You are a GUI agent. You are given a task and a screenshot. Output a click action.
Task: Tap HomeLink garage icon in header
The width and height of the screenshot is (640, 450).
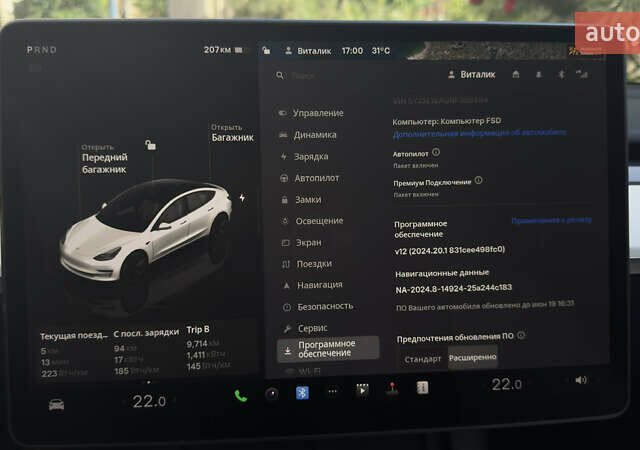[x=516, y=74]
